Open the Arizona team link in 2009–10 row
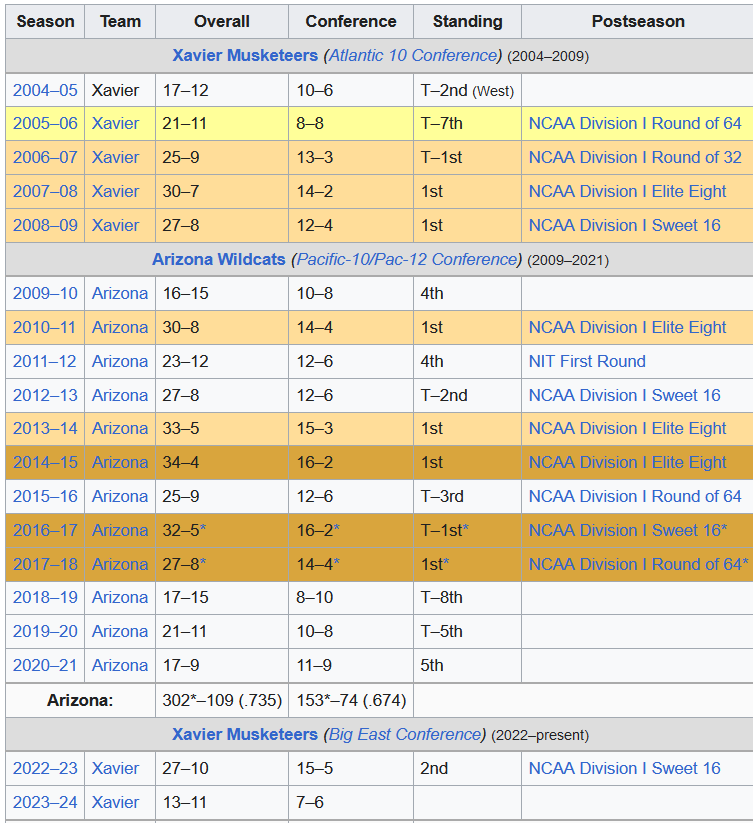This screenshot has width=753, height=823. tap(120, 293)
